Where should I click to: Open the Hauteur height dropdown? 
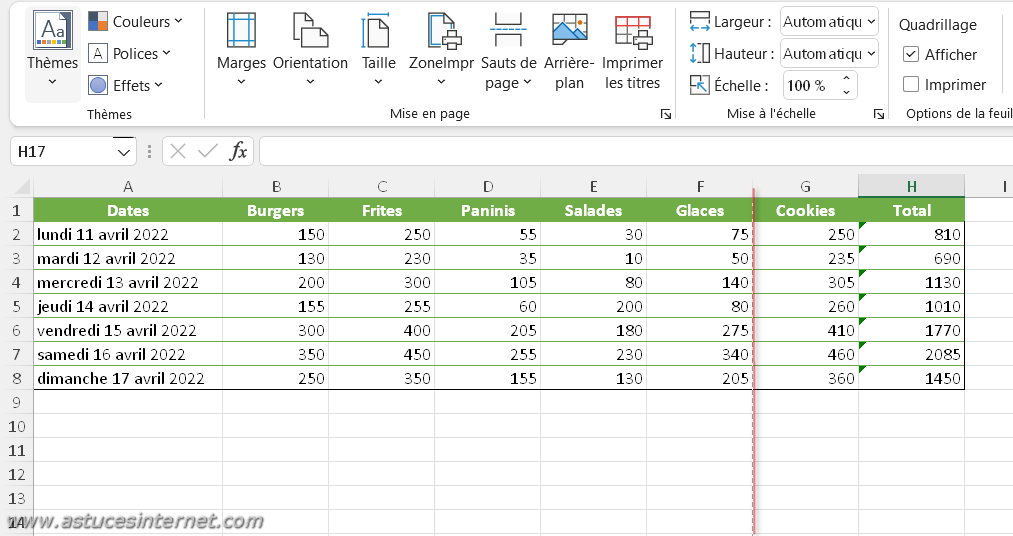pos(829,53)
